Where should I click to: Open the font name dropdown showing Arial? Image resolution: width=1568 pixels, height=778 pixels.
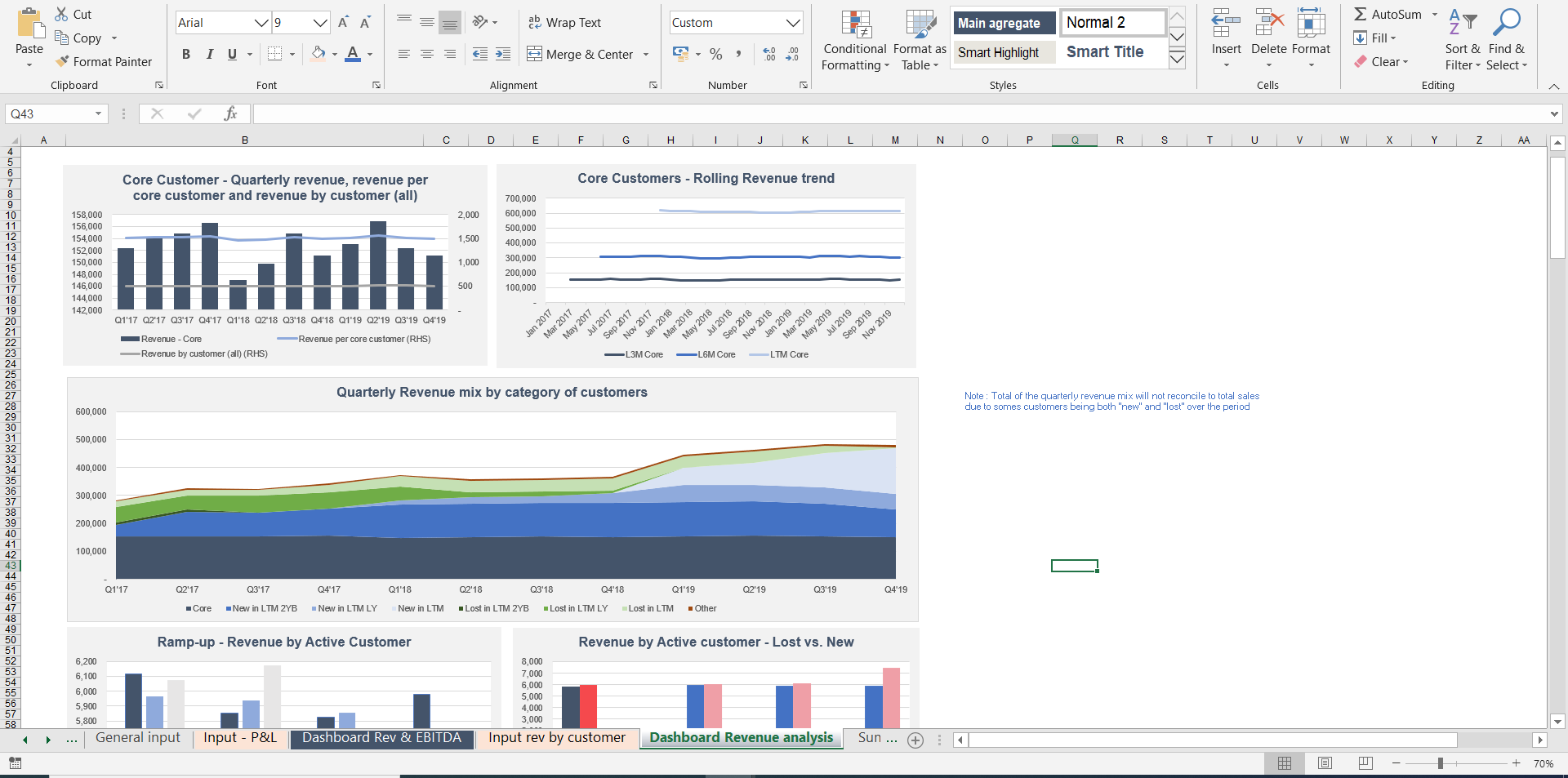(261, 23)
